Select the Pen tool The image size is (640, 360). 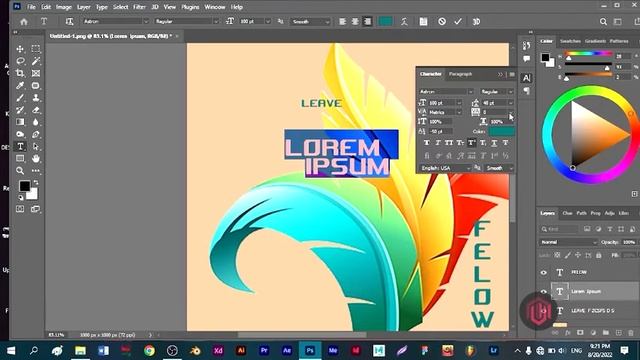(x=36, y=134)
